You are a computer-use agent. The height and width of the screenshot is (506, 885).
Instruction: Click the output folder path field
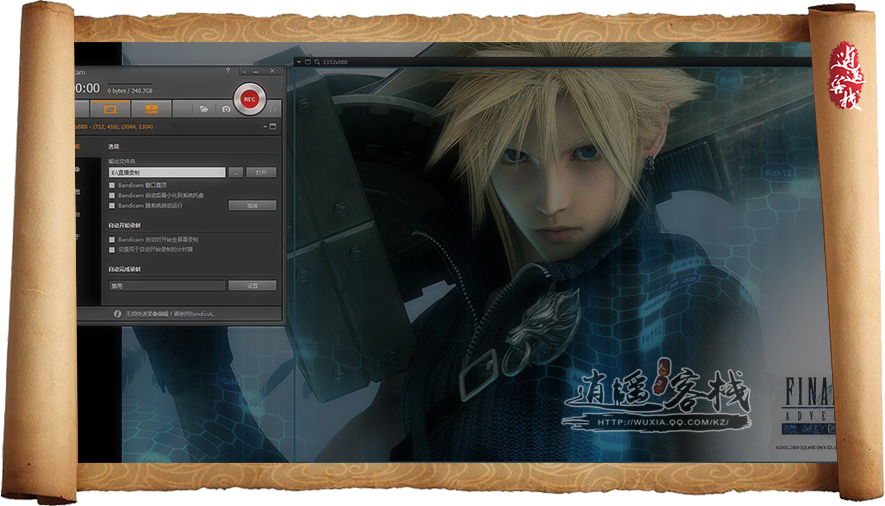coord(167,173)
